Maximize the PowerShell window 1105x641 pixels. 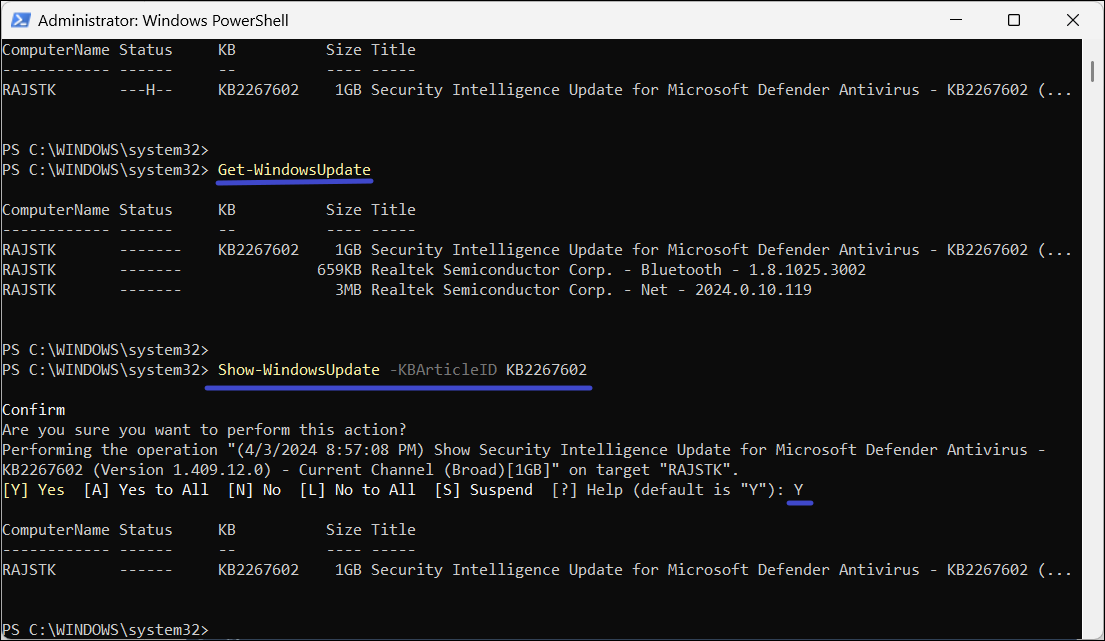point(1014,20)
